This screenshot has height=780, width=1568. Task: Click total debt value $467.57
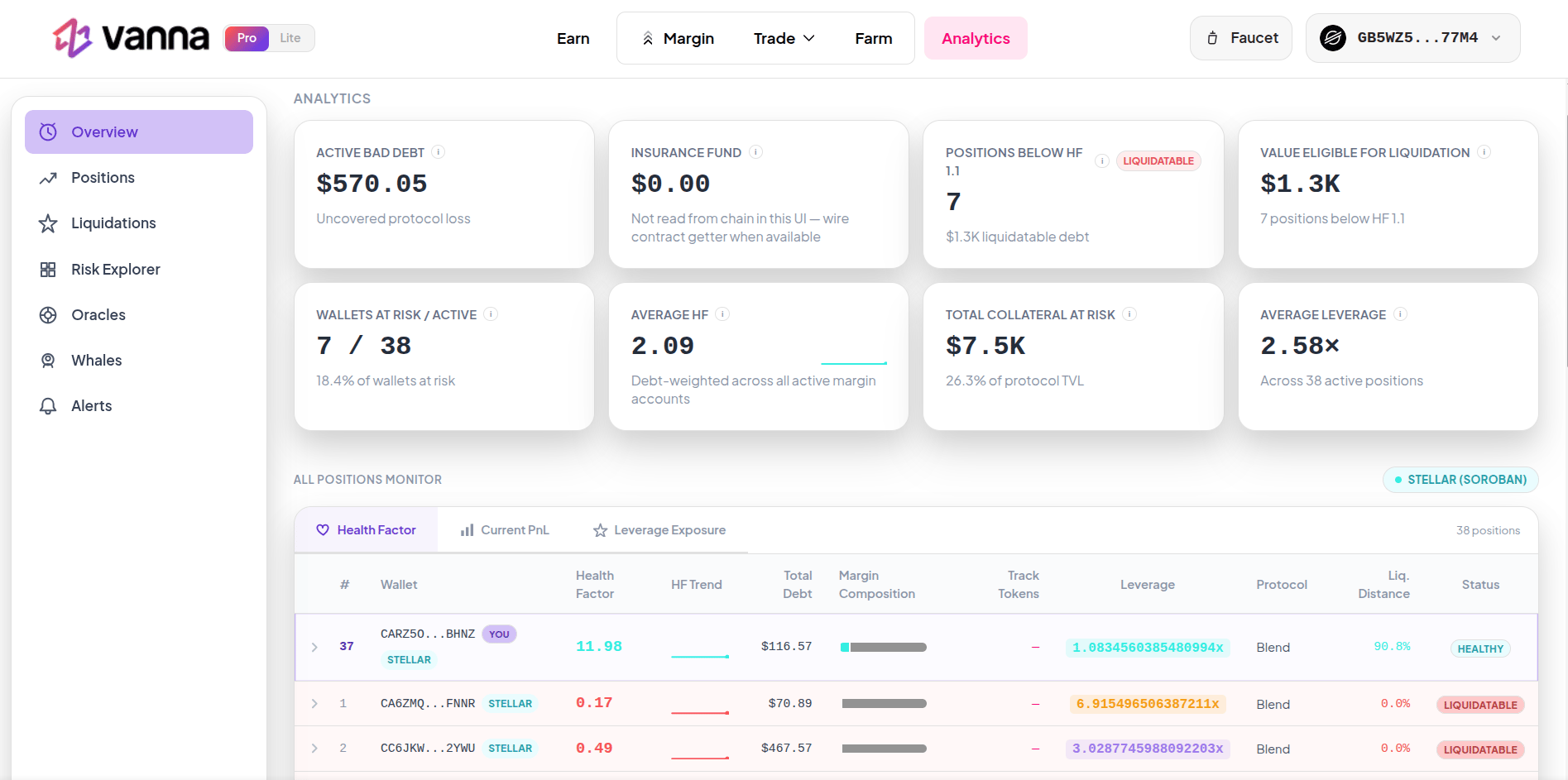click(786, 749)
